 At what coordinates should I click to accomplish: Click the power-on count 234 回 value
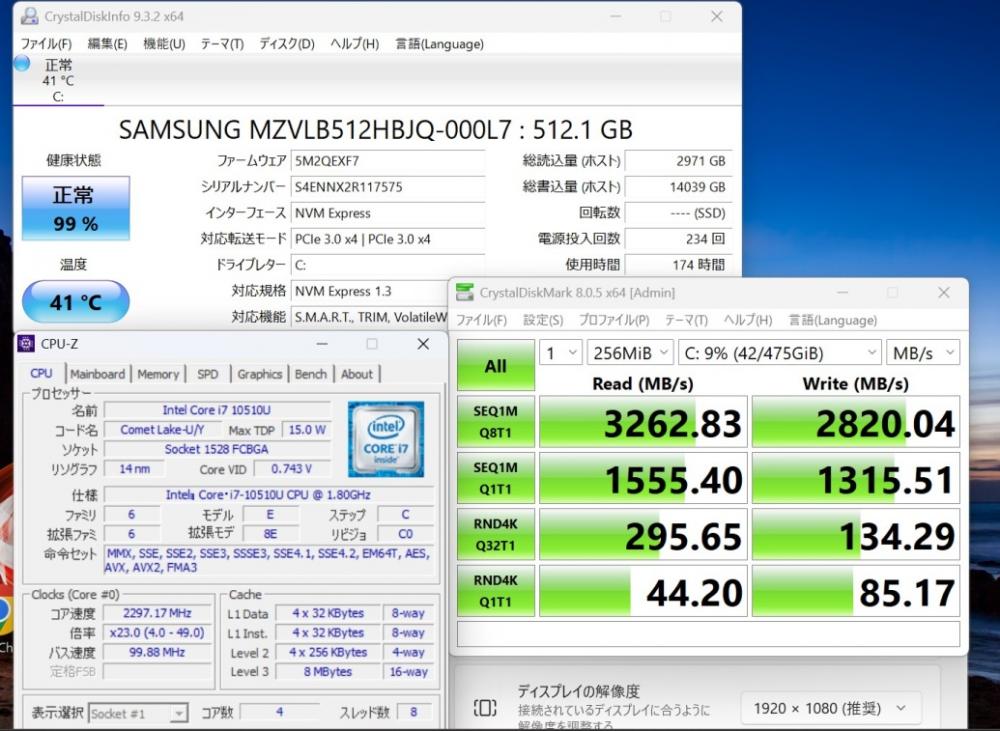click(x=678, y=239)
